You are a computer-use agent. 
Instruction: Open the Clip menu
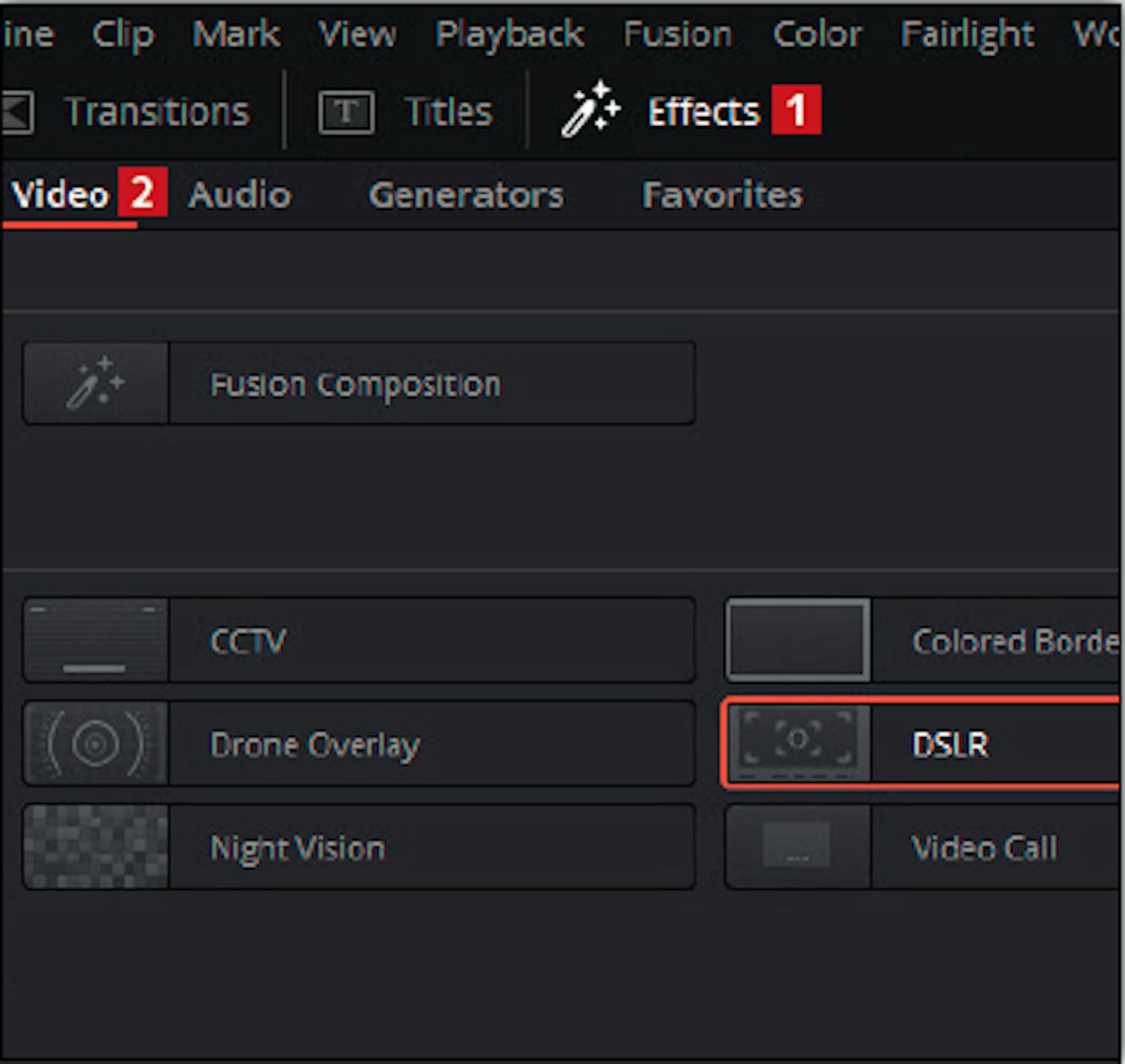click(x=123, y=34)
